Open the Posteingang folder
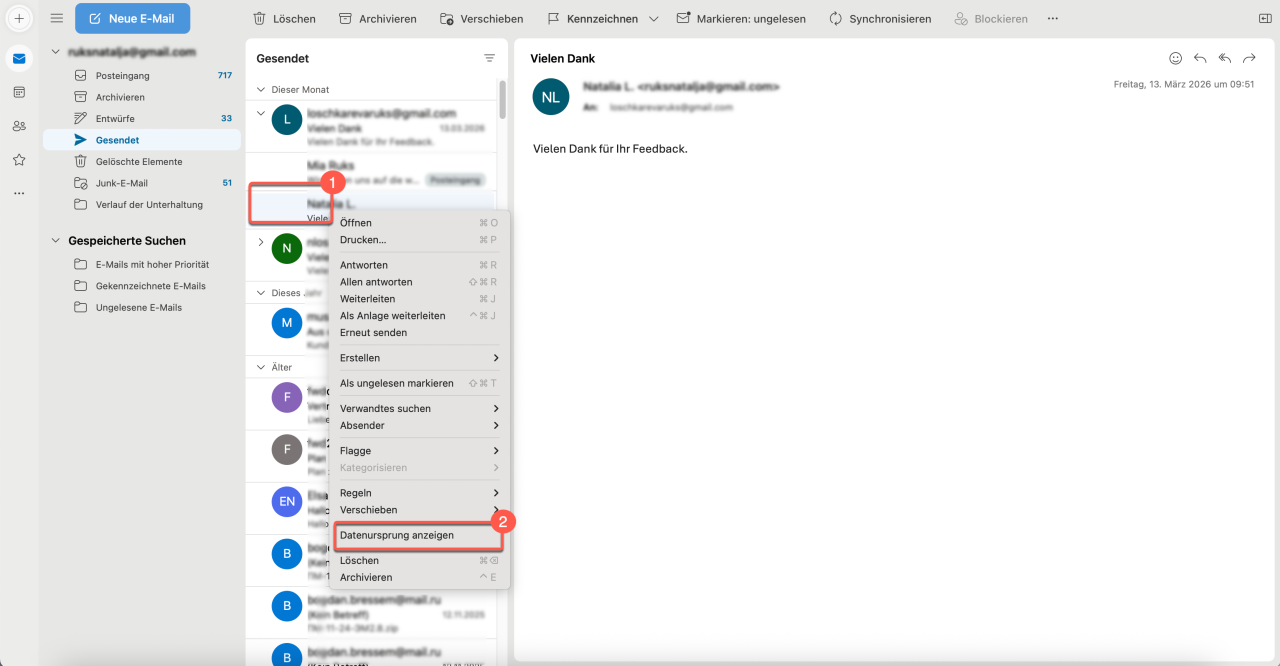 (142, 76)
